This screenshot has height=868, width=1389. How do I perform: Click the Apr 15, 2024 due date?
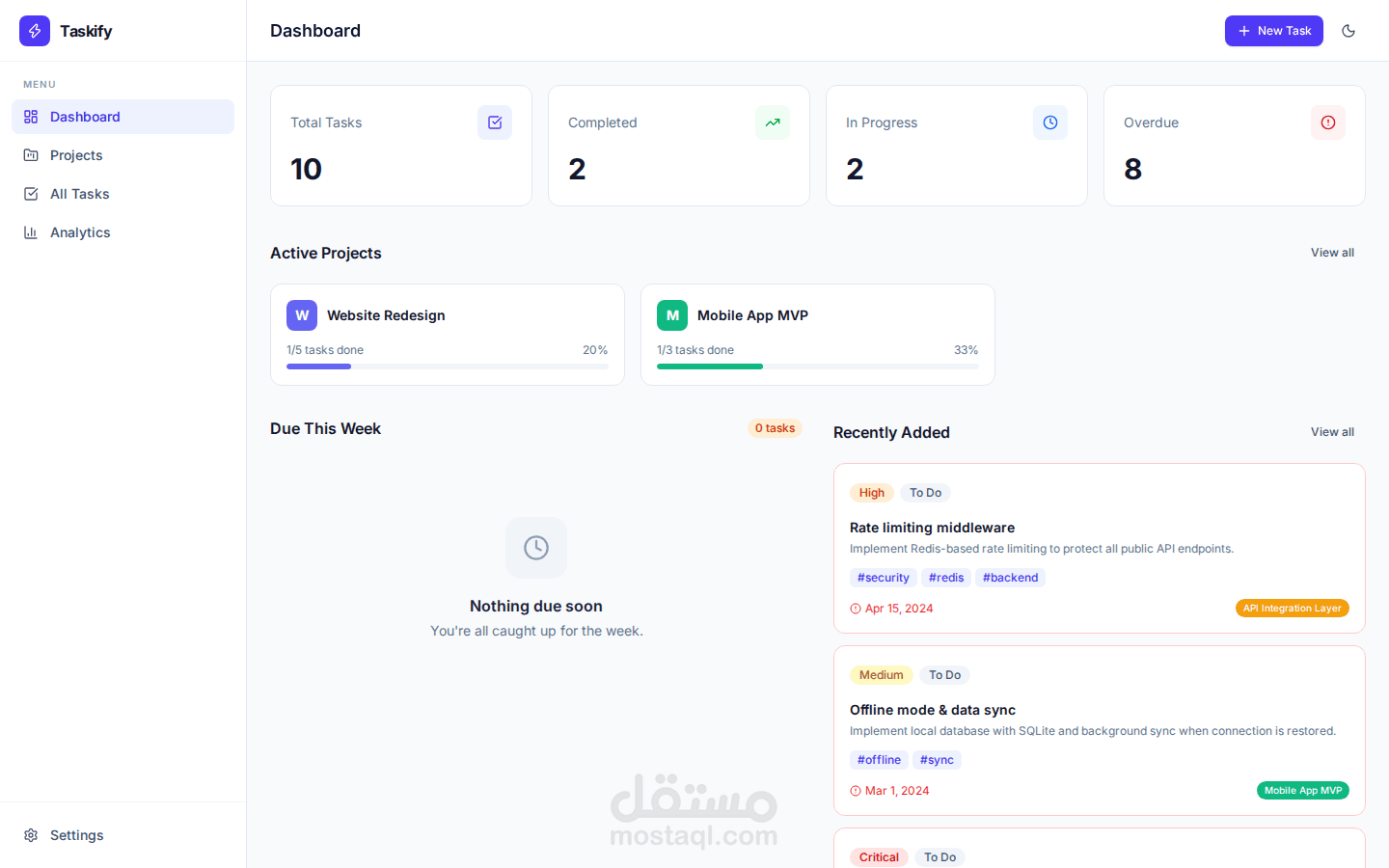click(891, 609)
